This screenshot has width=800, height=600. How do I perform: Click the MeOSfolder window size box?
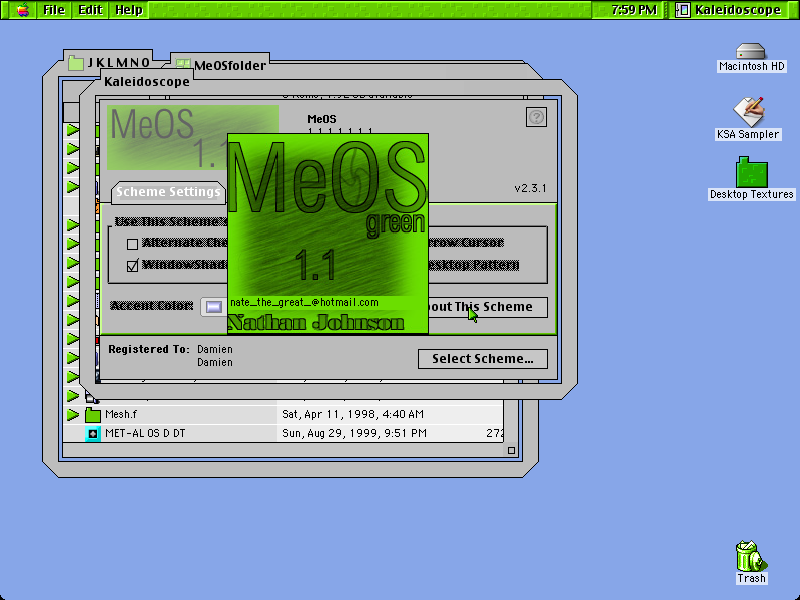(511, 450)
